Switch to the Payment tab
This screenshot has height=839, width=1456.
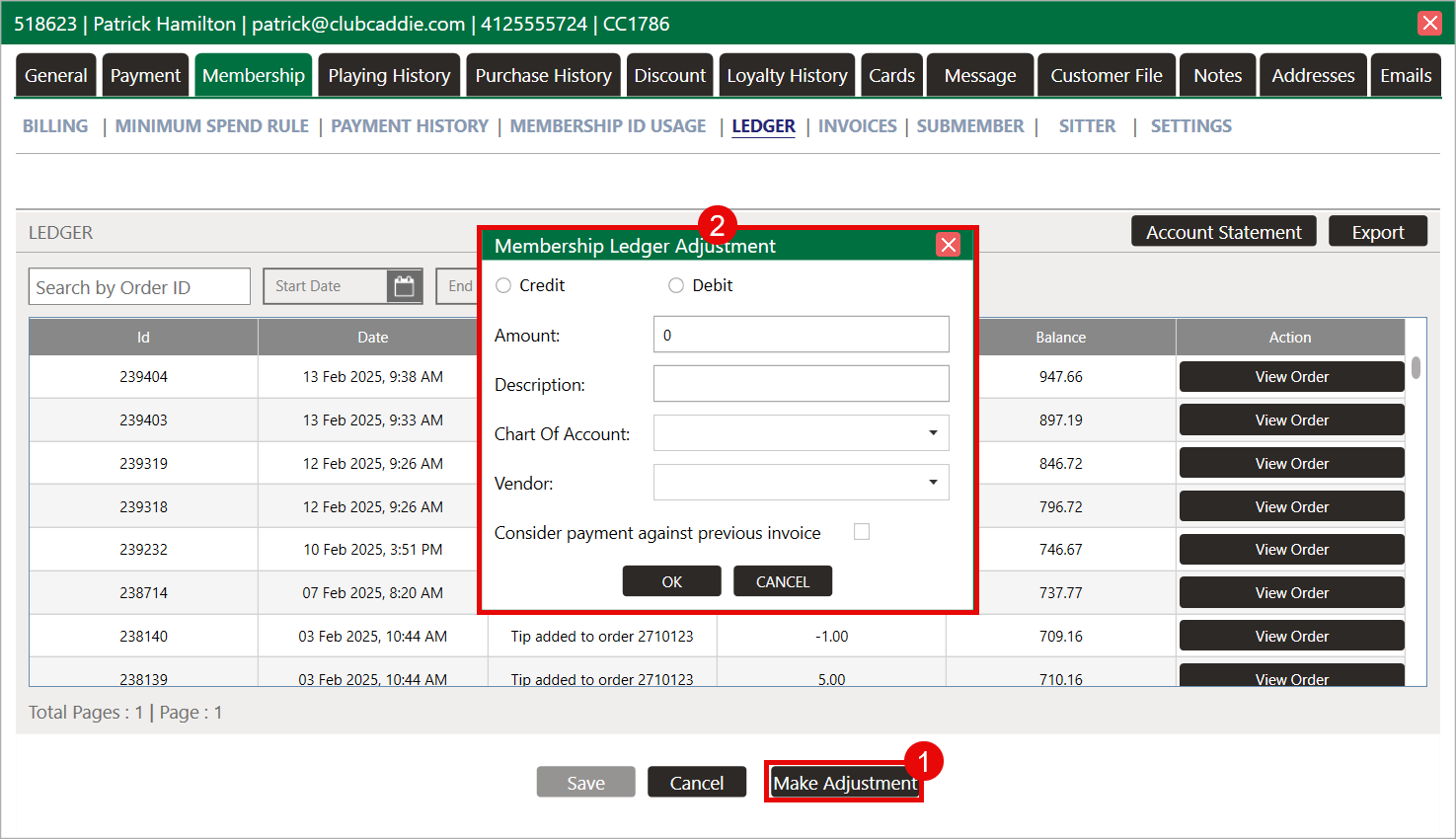[145, 75]
